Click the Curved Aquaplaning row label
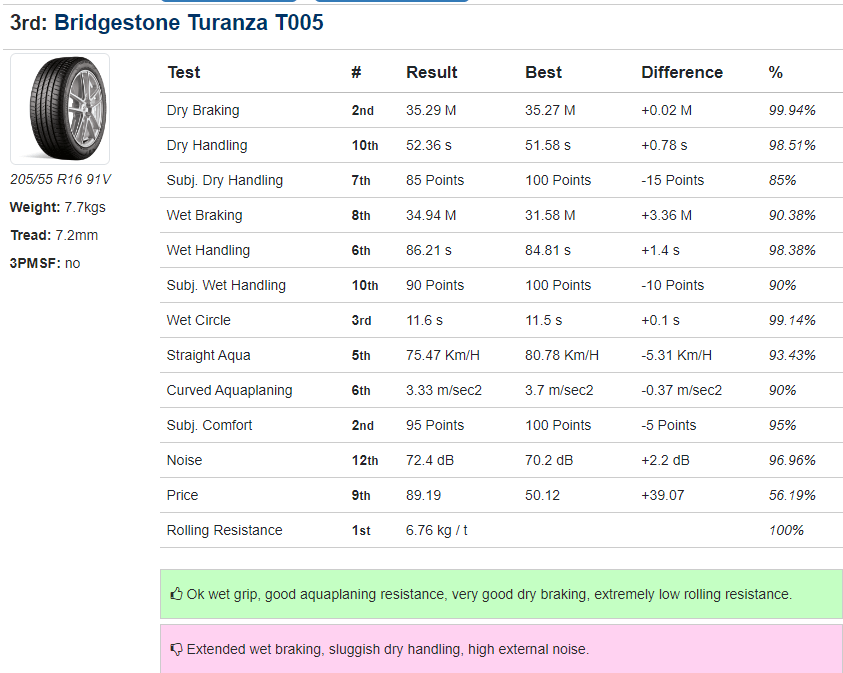The width and height of the screenshot is (843, 673). point(229,390)
